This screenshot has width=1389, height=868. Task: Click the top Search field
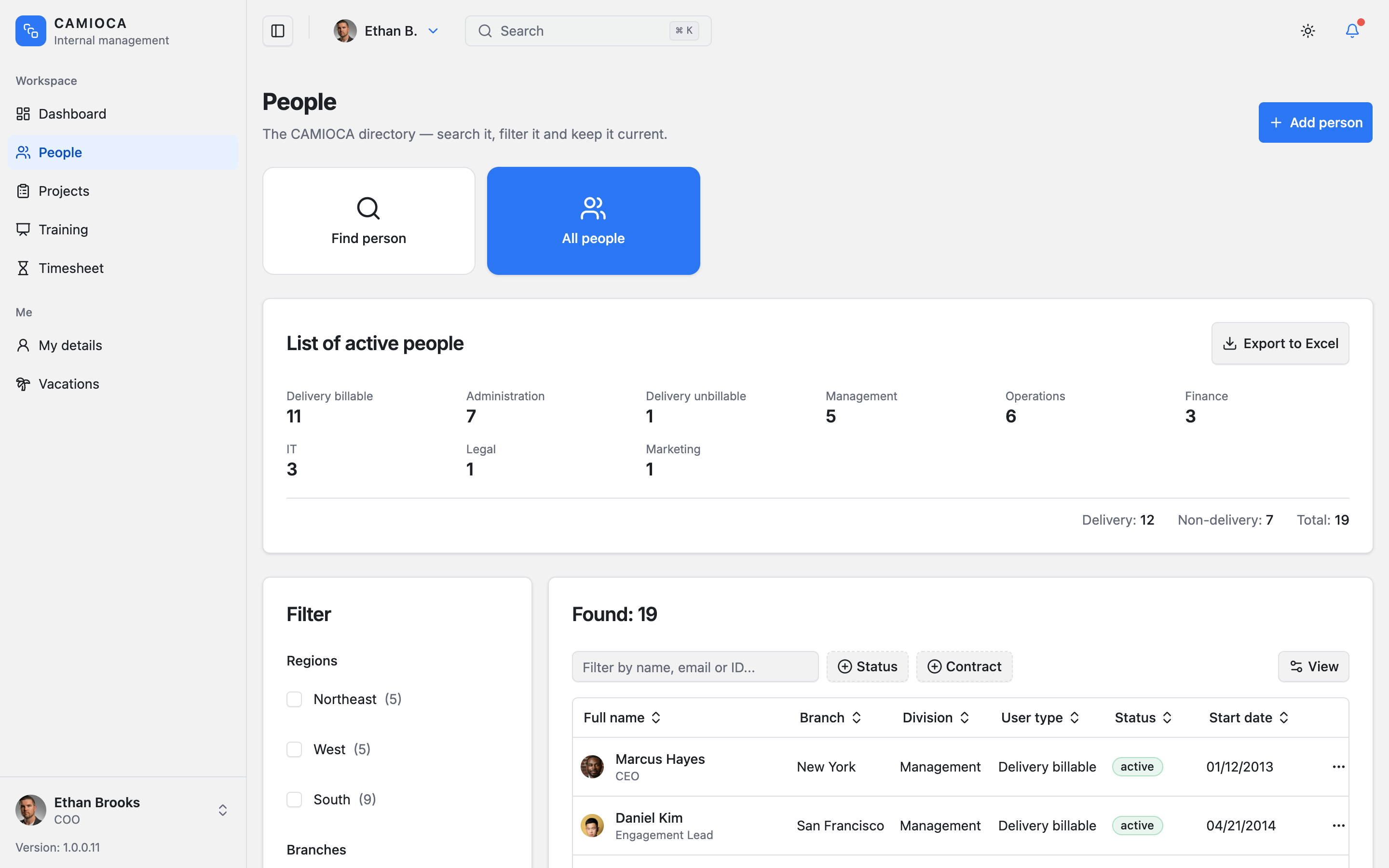click(x=588, y=31)
